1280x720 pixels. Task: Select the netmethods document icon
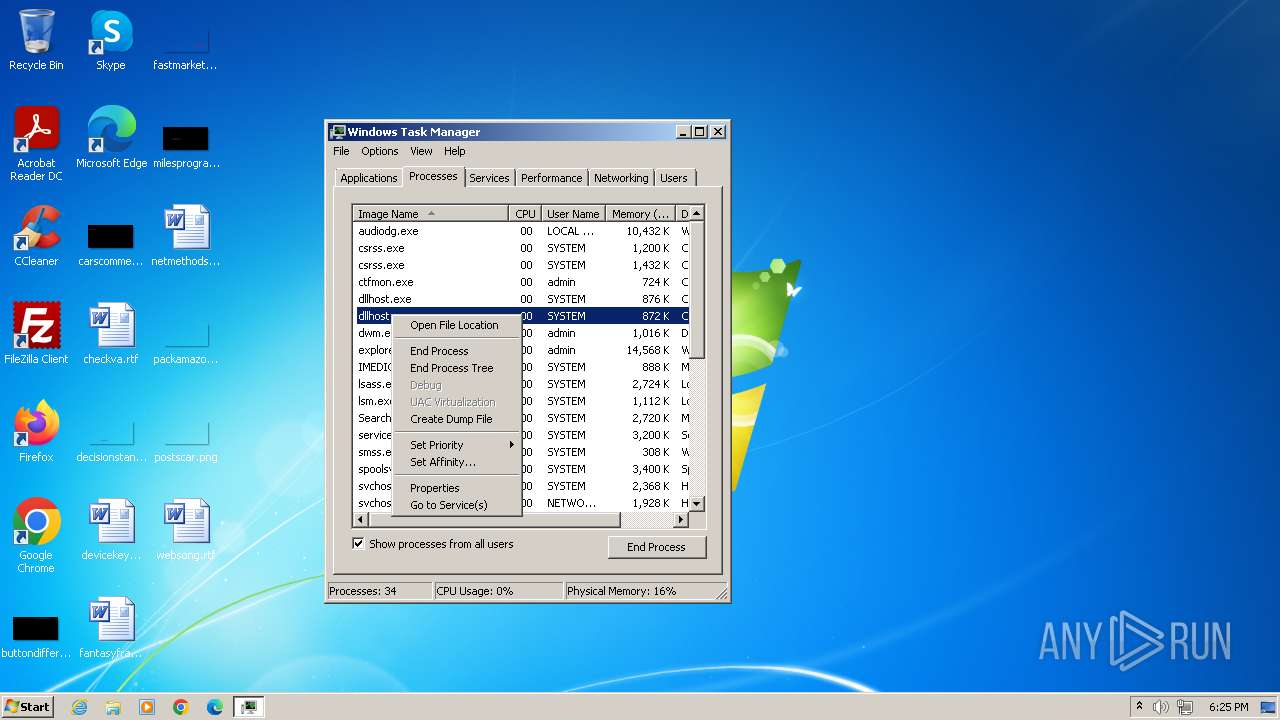click(x=186, y=236)
